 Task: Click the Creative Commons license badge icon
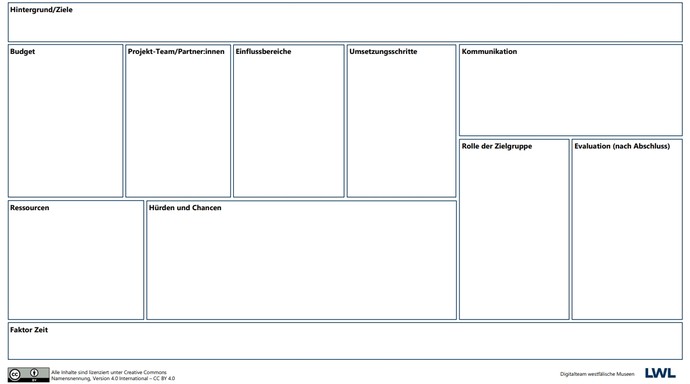click(x=29, y=375)
